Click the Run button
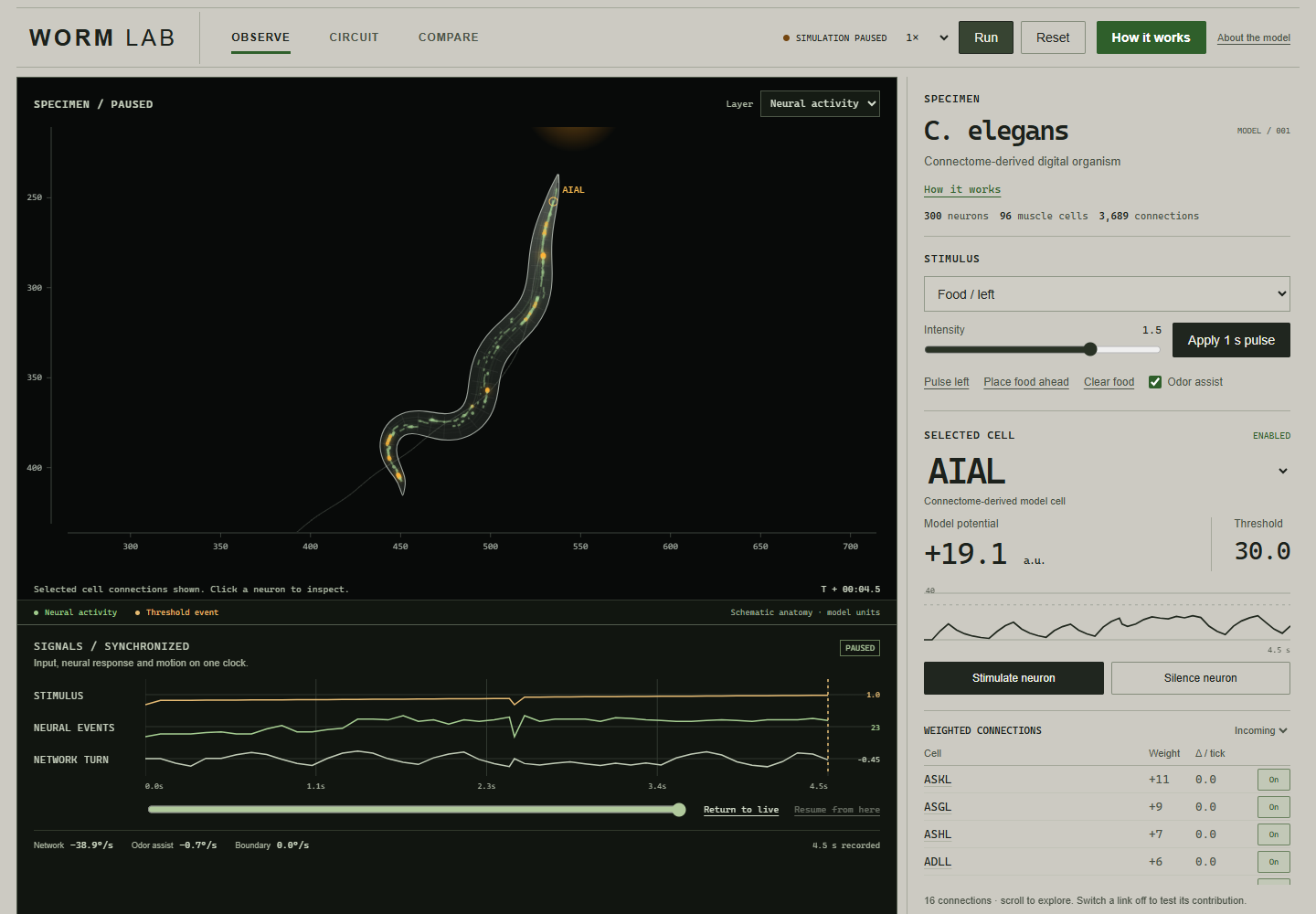 [x=986, y=37]
